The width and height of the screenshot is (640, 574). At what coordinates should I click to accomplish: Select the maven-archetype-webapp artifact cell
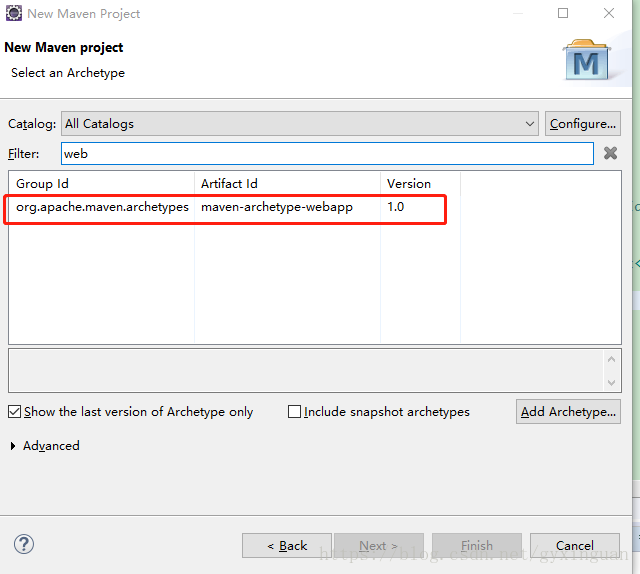click(x=277, y=207)
